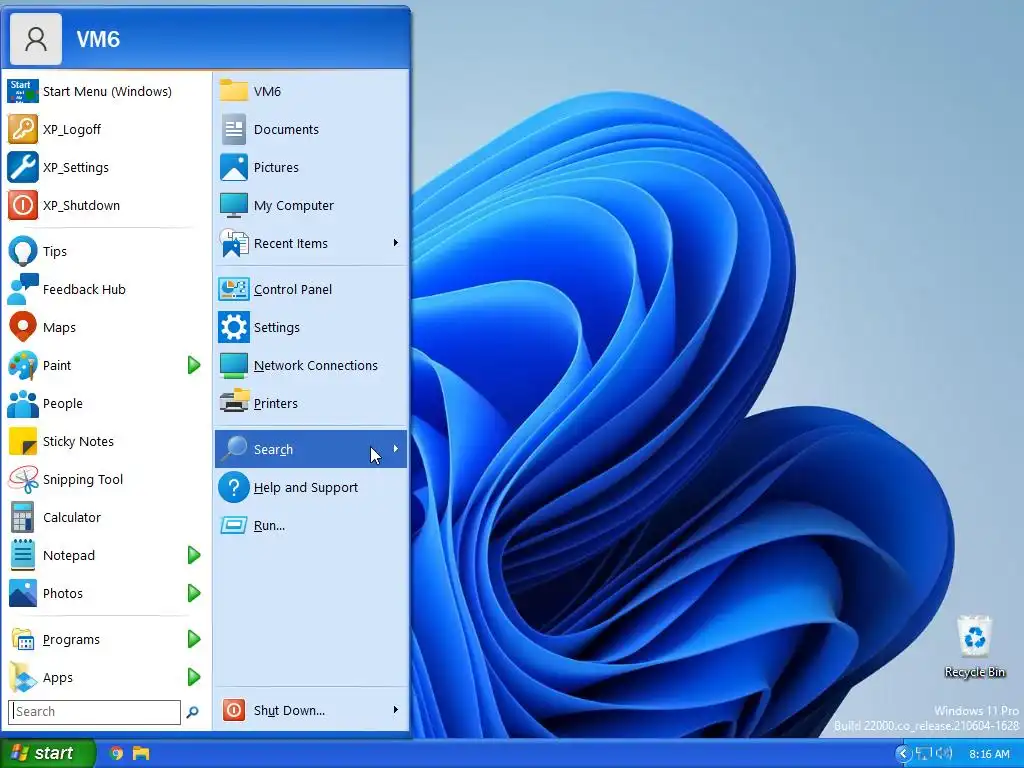Viewport: 1024px width, 768px height.
Task: Open Recycle Bin on desktop
Action: click(x=974, y=645)
